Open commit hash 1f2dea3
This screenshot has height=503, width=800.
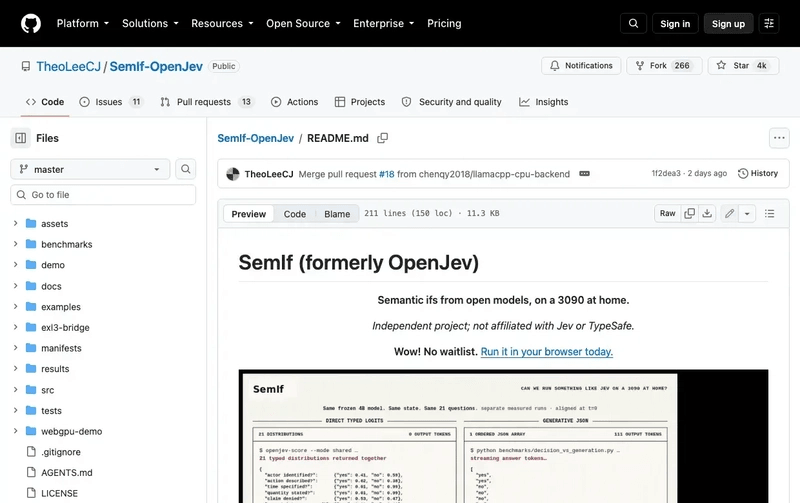click(666, 173)
